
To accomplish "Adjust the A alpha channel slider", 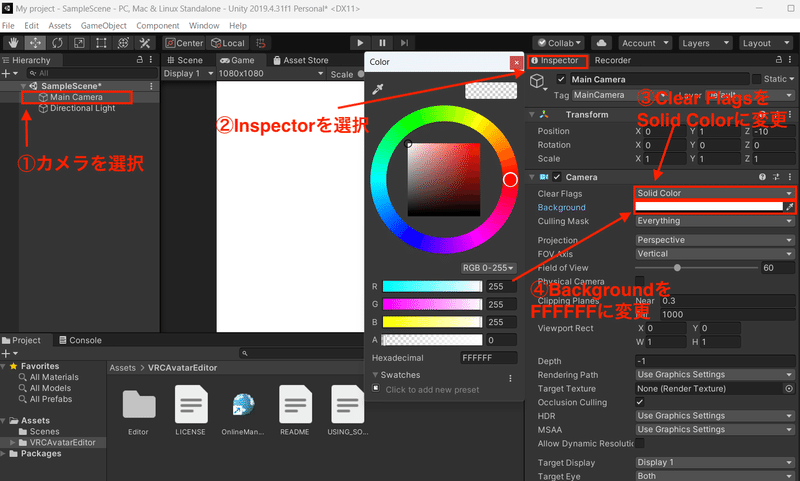I will (x=432, y=340).
